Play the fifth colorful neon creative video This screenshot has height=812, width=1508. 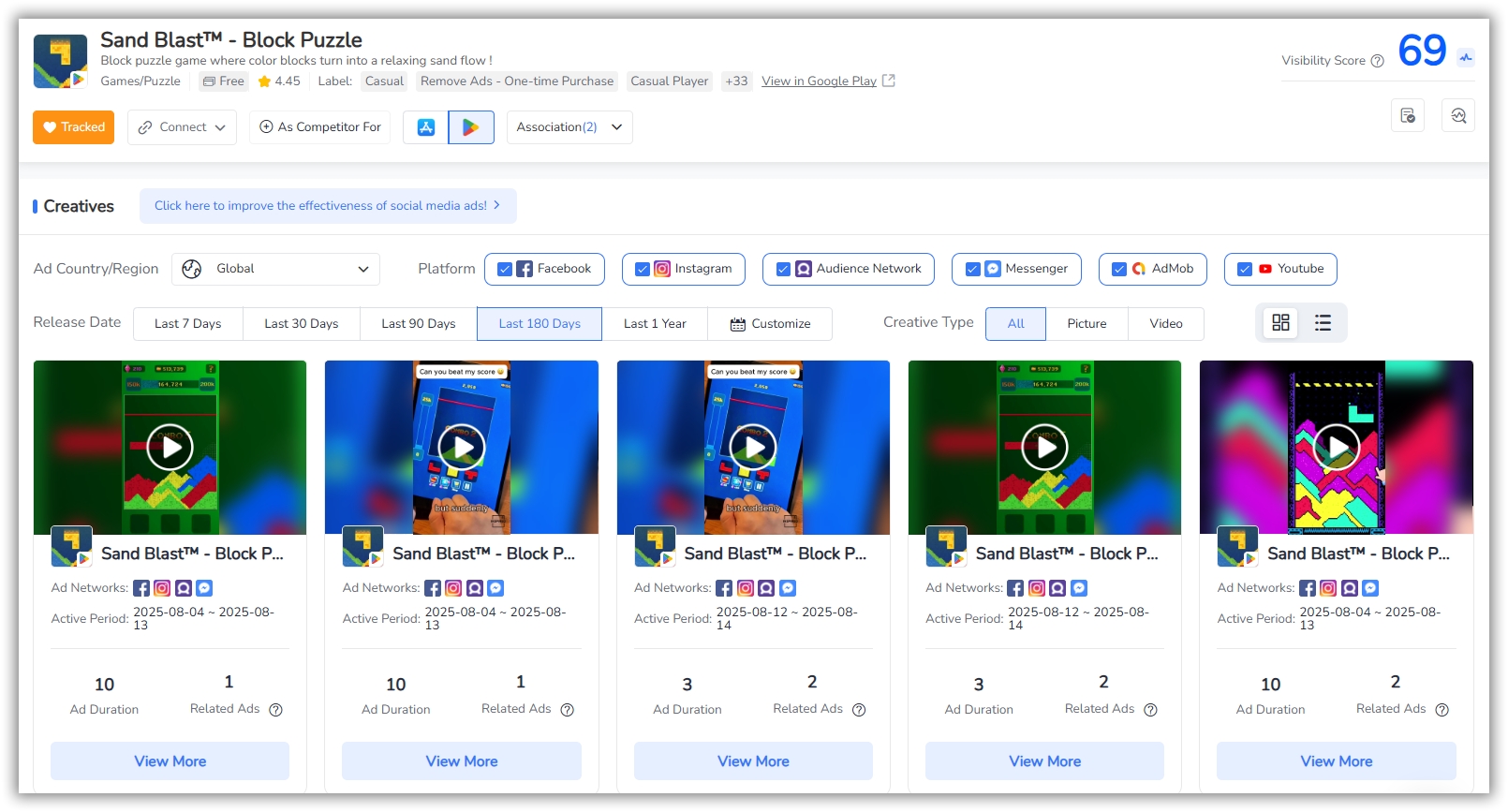pos(1337,448)
